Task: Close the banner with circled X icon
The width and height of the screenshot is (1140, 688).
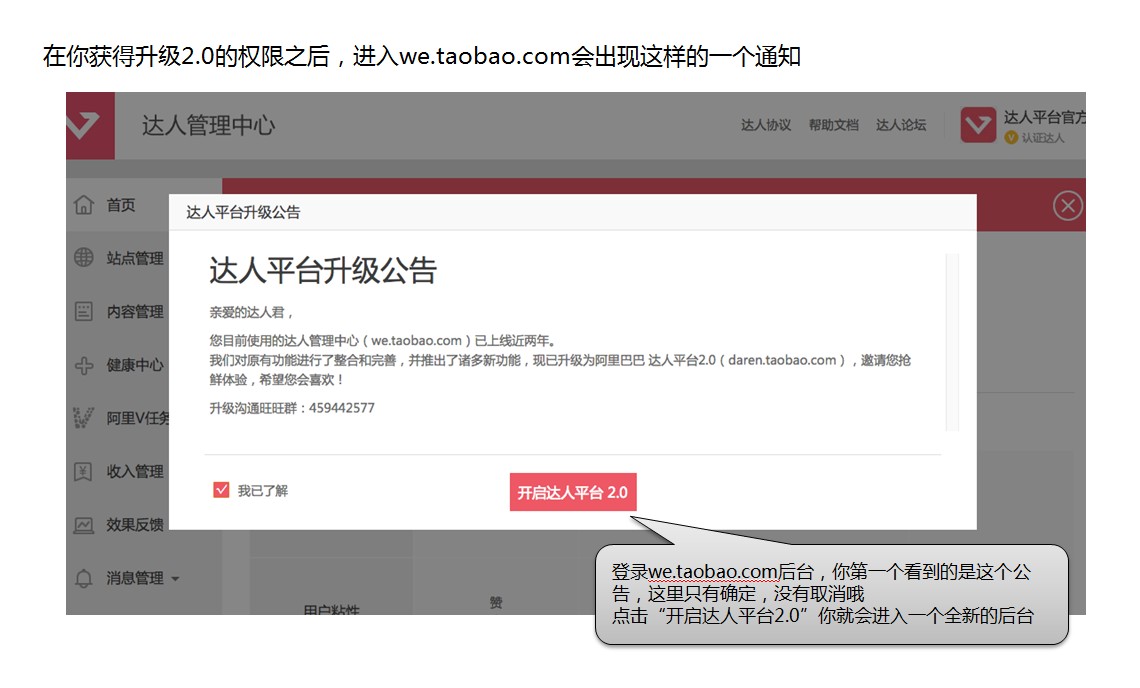Action: 1067,206
